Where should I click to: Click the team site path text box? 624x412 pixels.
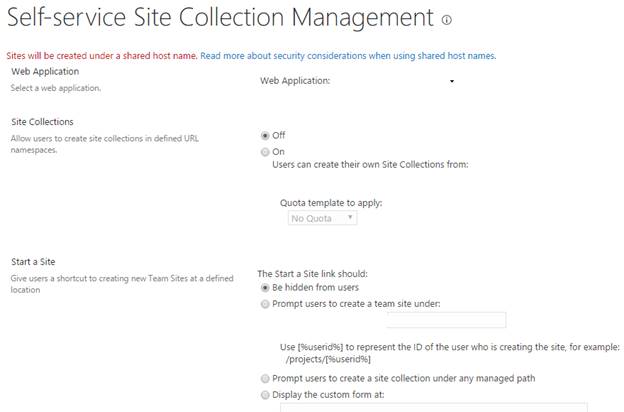(446, 320)
